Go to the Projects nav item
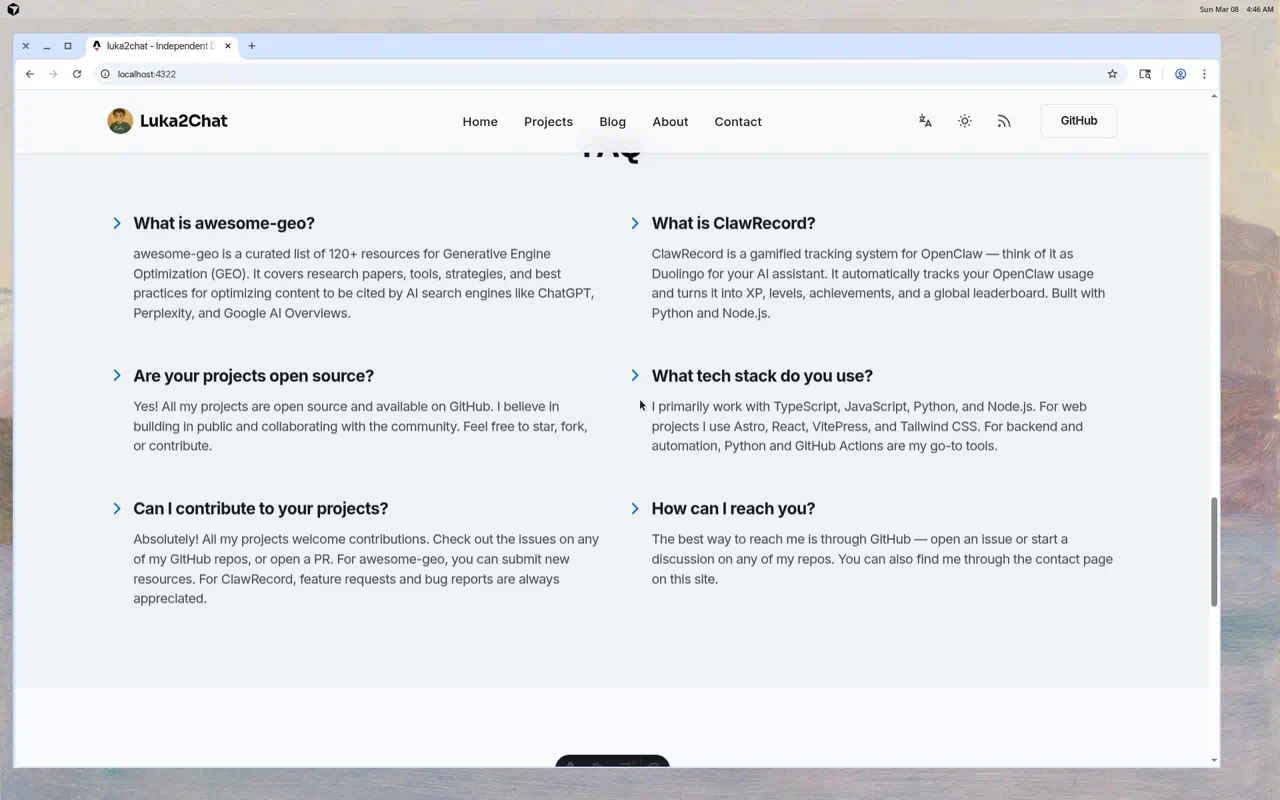The image size is (1280, 800). click(548, 122)
